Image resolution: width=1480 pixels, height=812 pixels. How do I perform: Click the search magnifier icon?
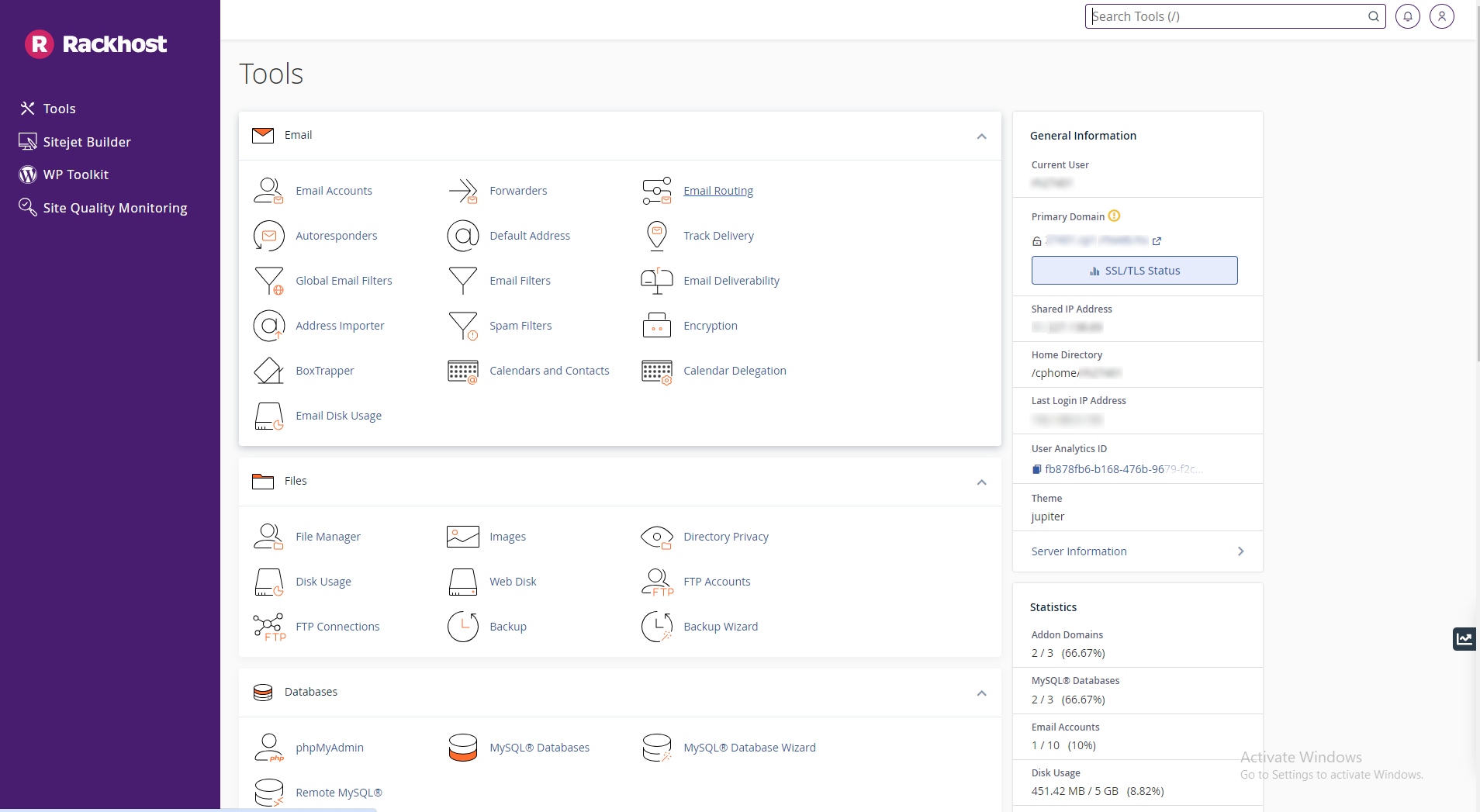click(x=1373, y=16)
